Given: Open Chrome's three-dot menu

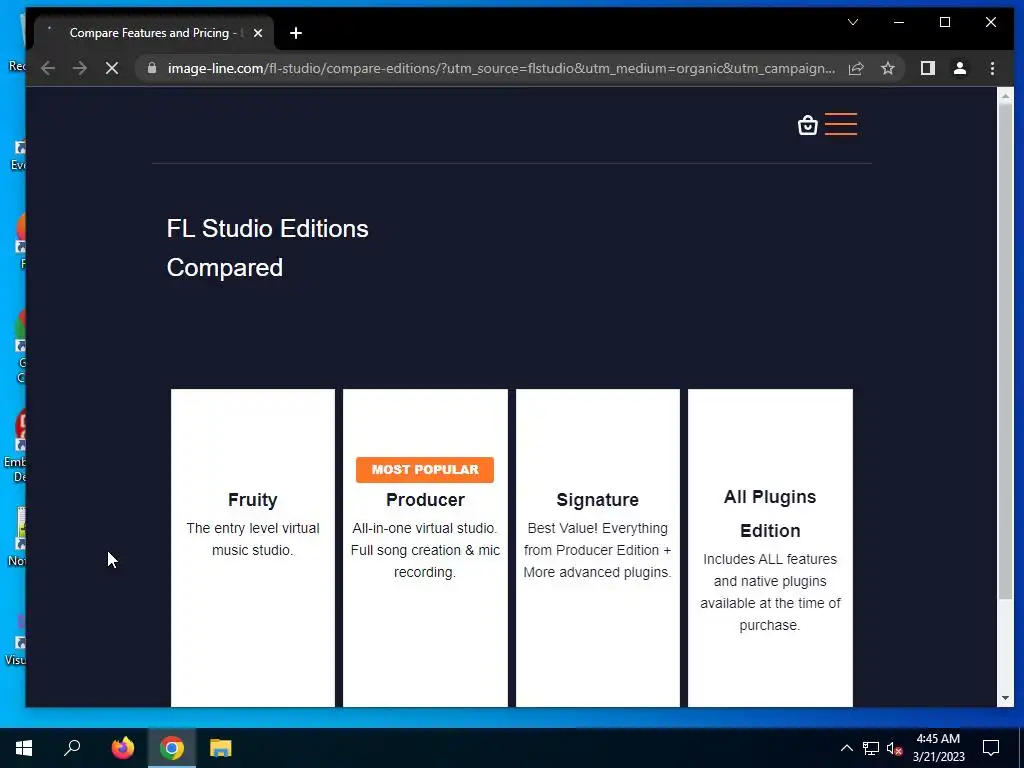Looking at the screenshot, I should [992, 68].
